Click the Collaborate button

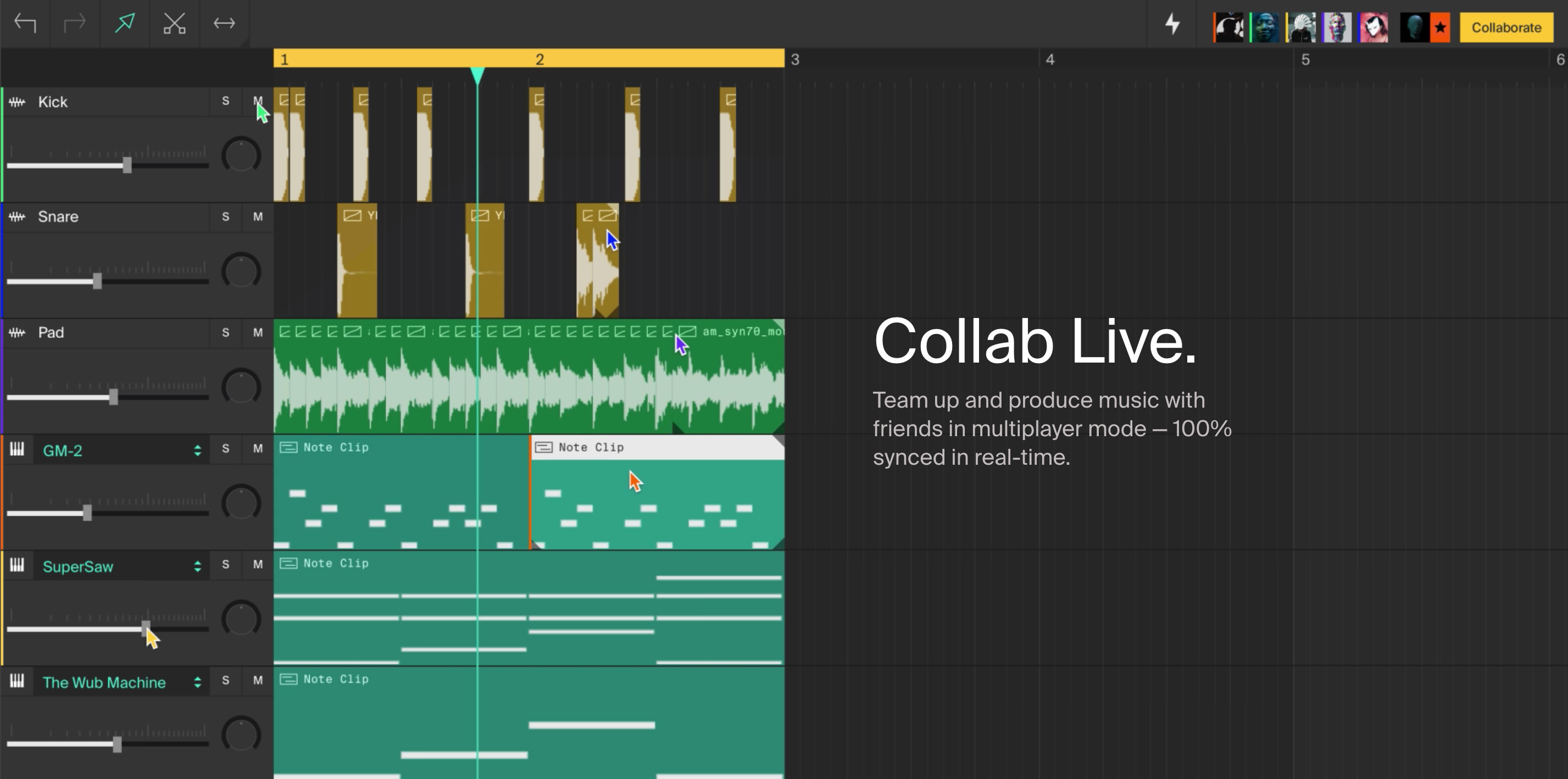pyautogui.click(x=1506, y=27)
